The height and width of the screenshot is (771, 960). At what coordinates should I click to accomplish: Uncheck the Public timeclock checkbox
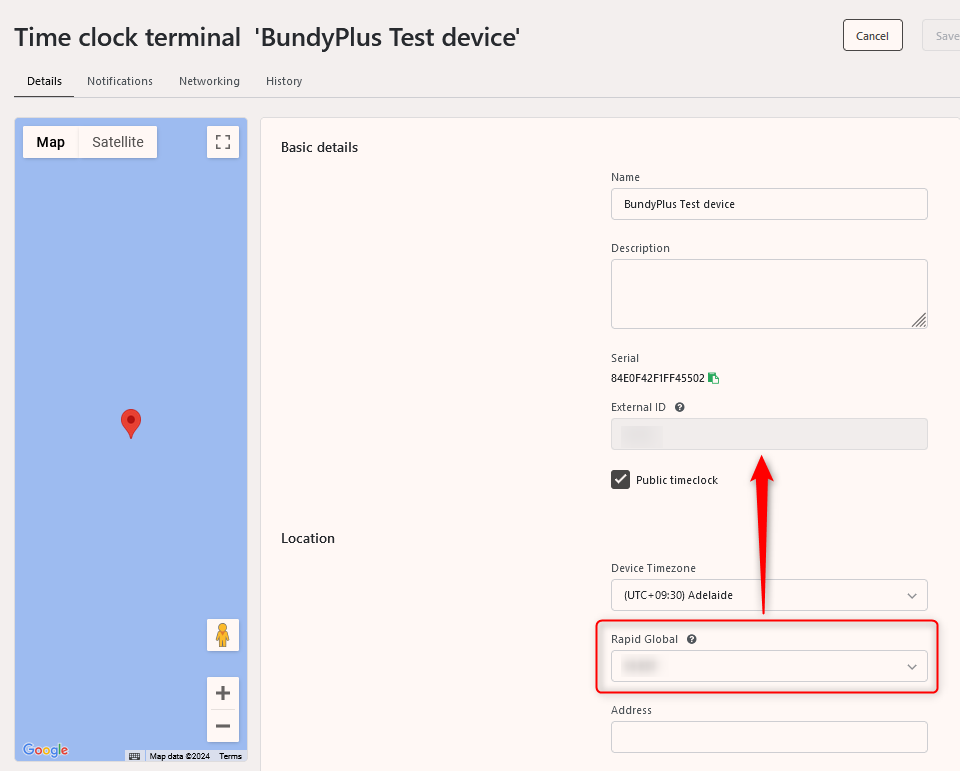point(620,480)
